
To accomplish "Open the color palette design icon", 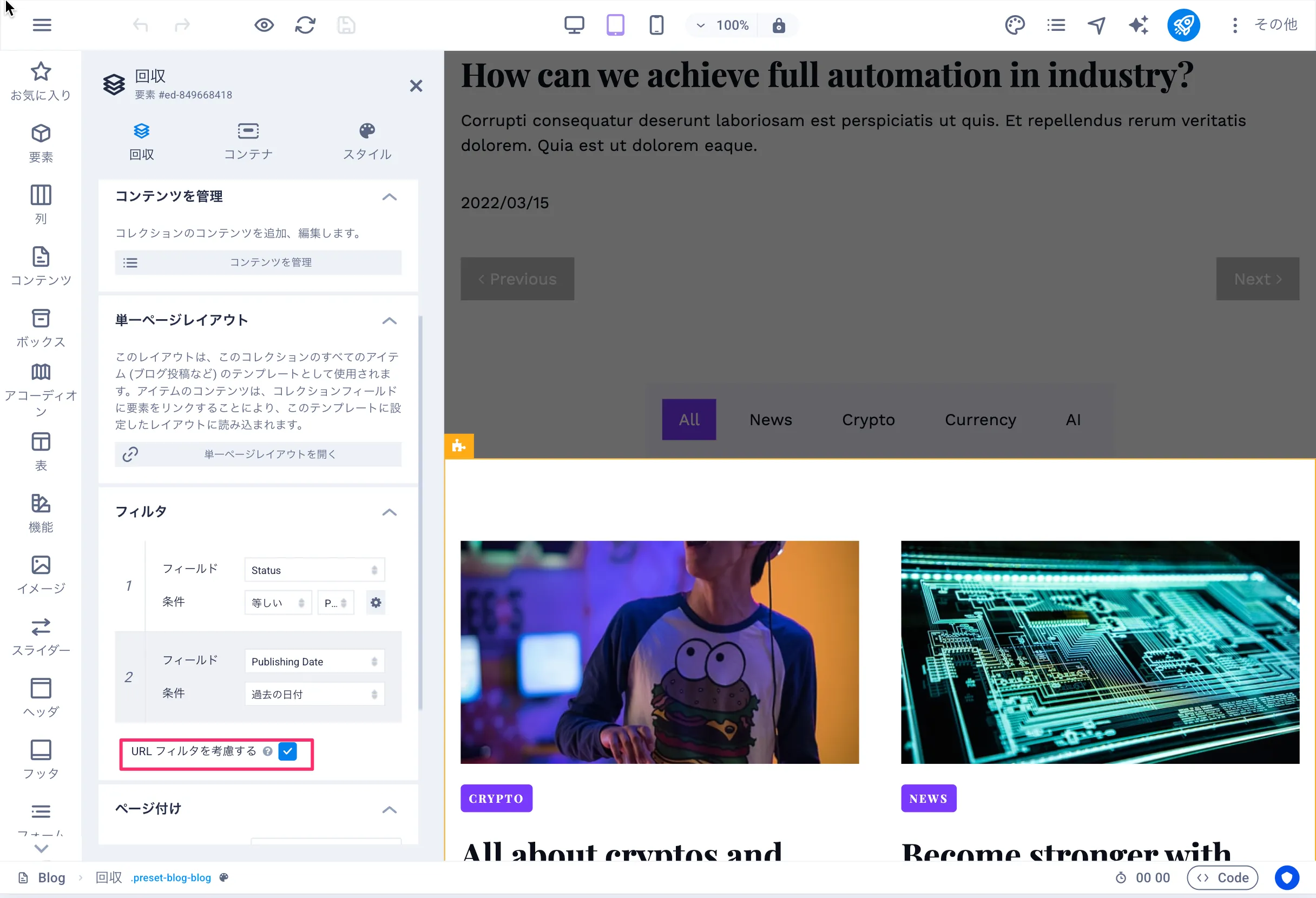I will pyautogui.click(x=1015, y=25).
